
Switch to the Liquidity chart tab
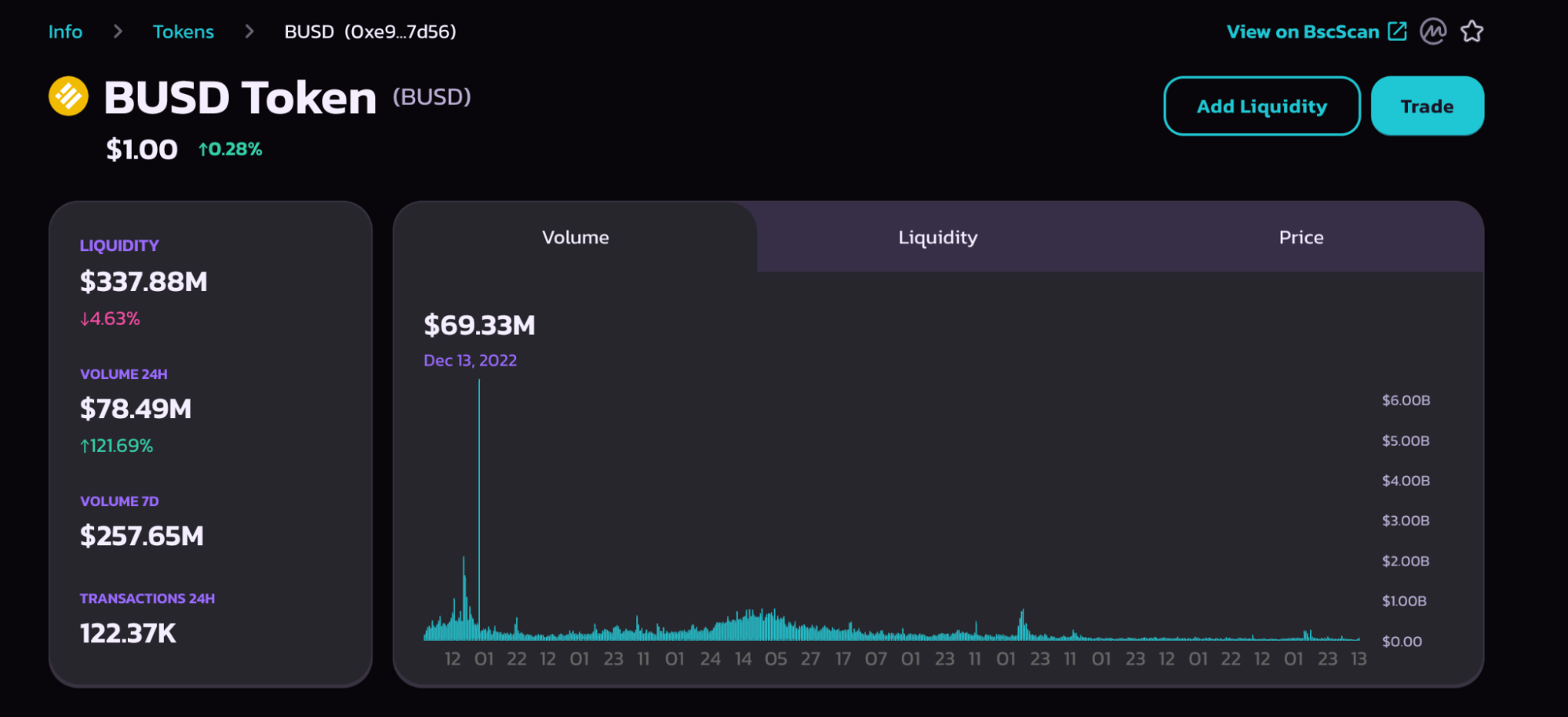coord(937,237)
